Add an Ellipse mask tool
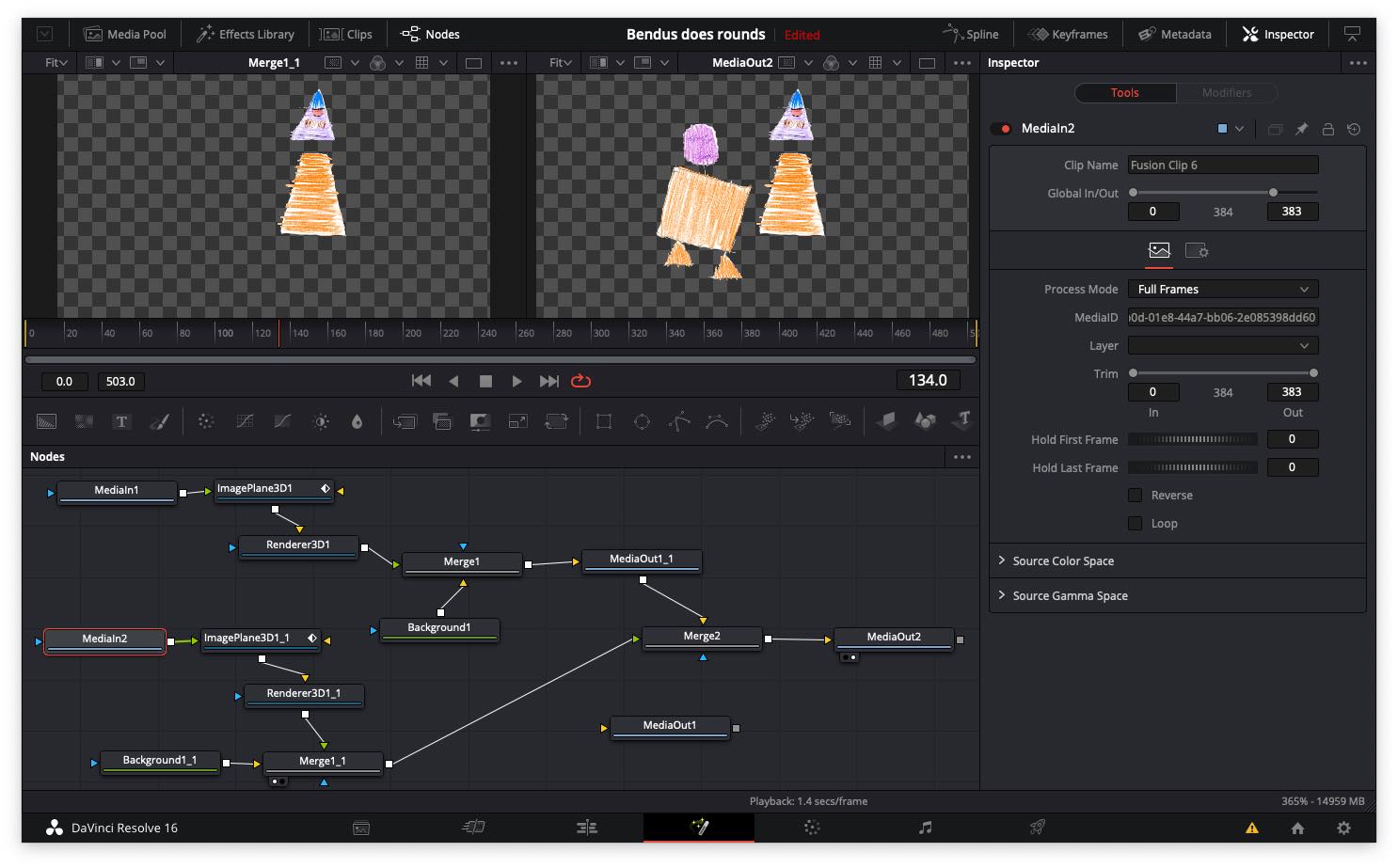 click(x=642, y=421)
